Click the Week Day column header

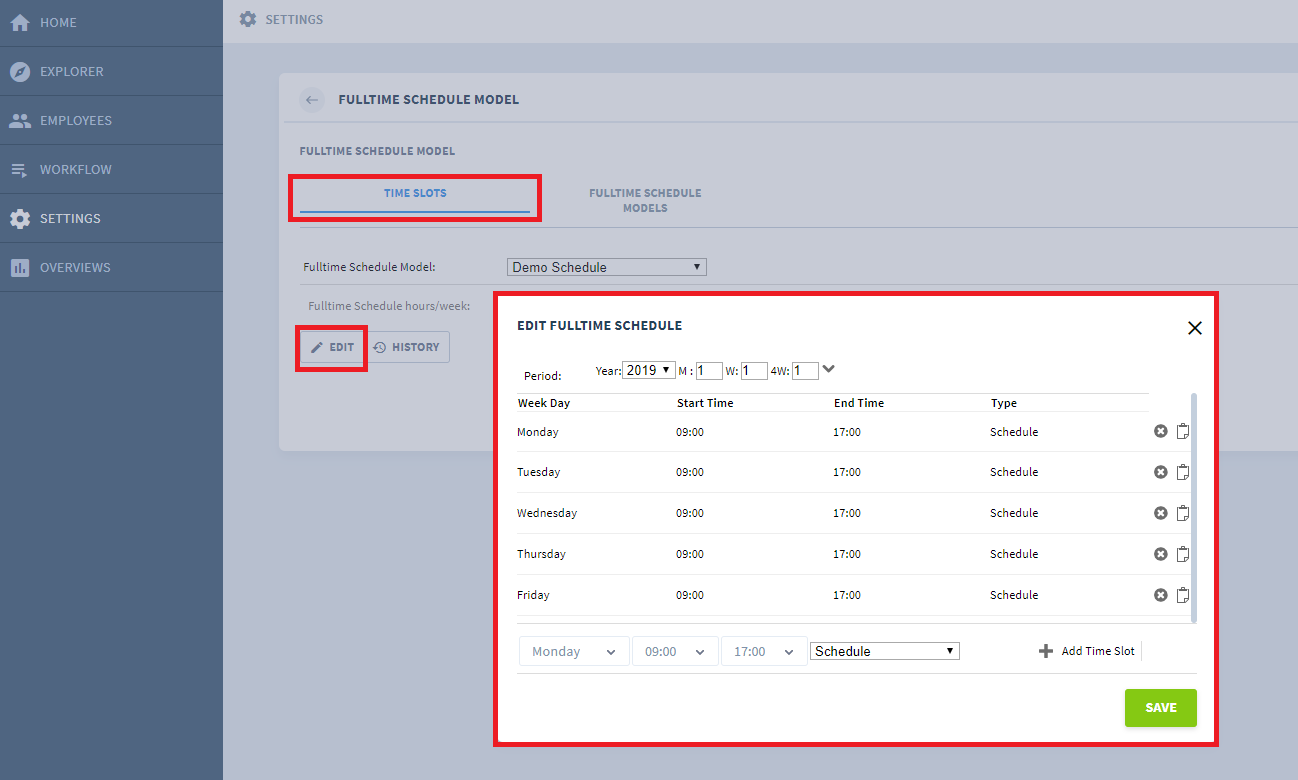click(544, 403)
